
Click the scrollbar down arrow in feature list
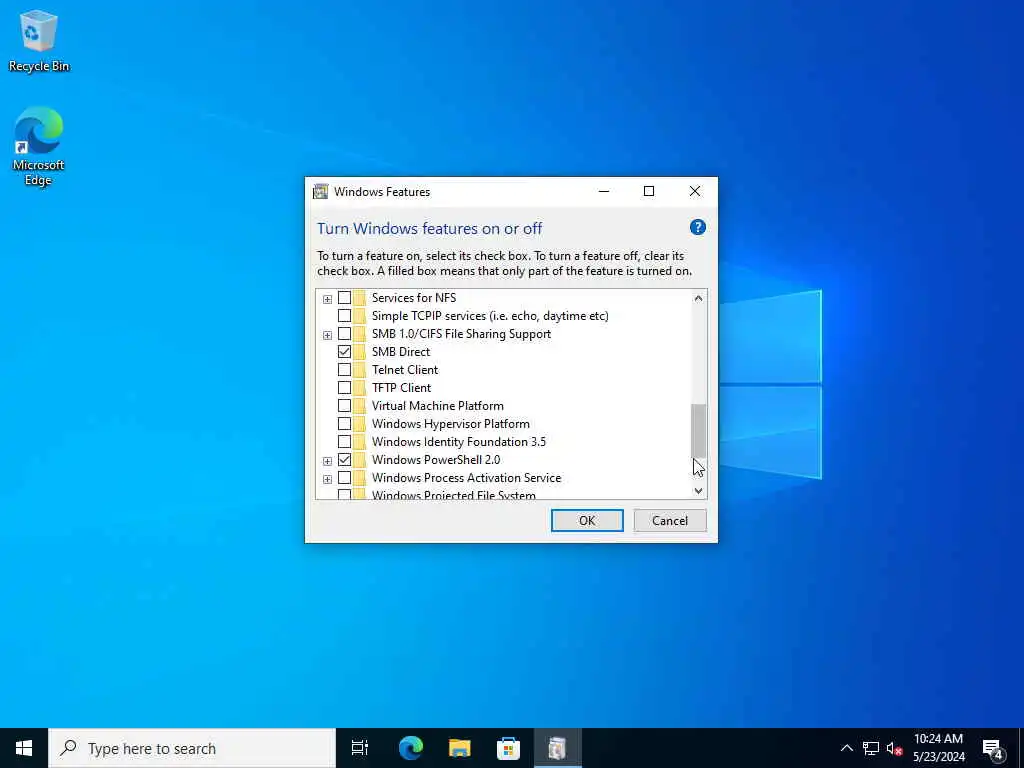pyautogui.click(x=699, y=490)
